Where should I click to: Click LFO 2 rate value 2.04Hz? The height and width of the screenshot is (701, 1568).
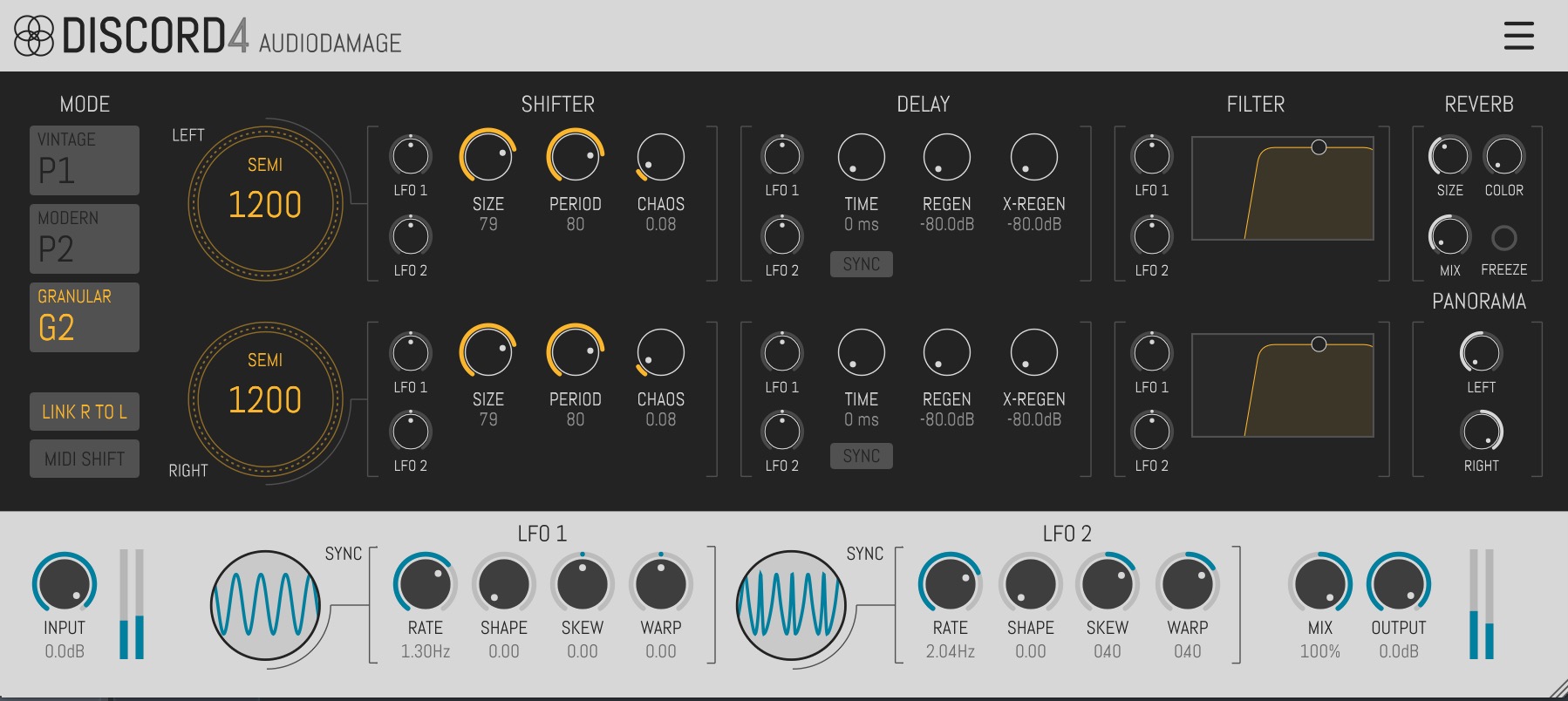pos(951,651)
